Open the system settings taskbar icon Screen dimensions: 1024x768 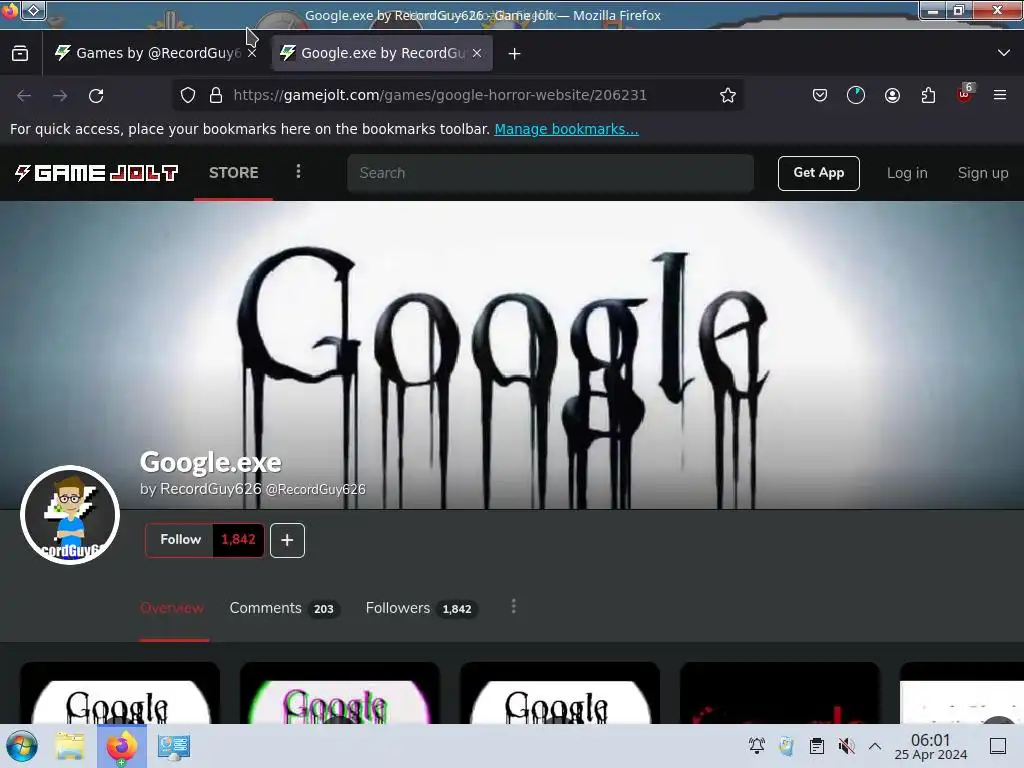[173, 746]
